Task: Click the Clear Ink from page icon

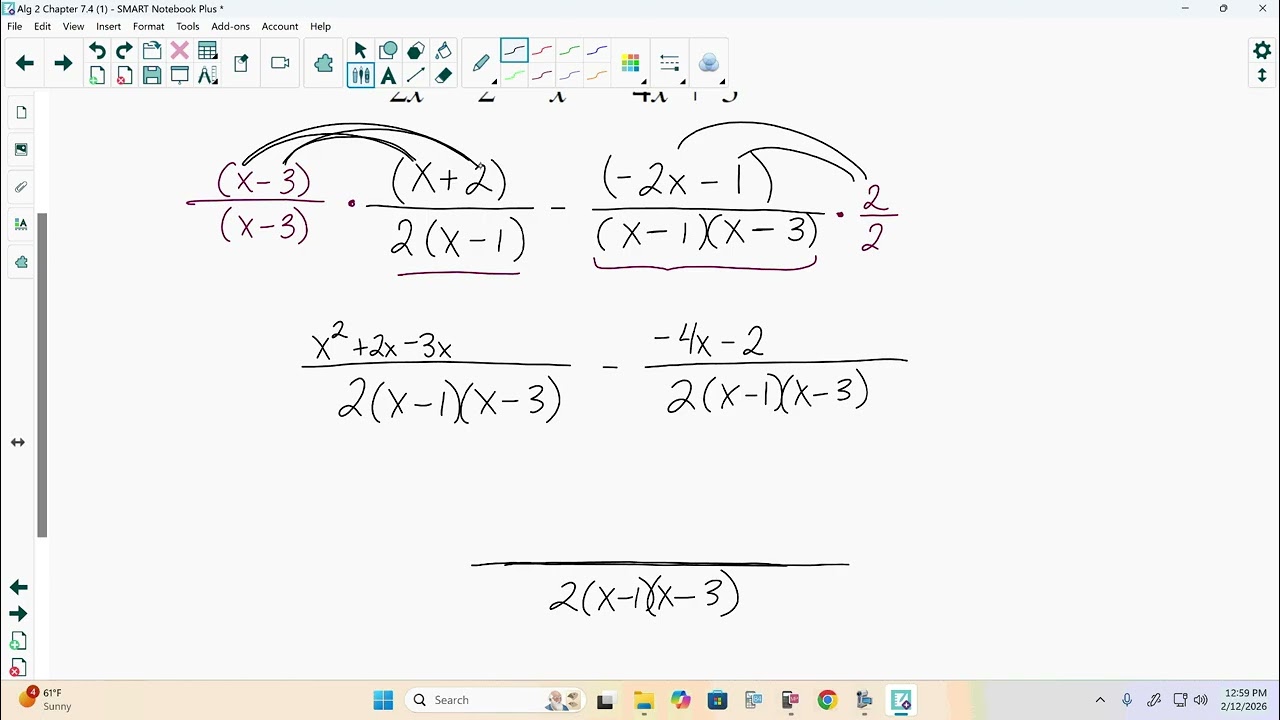Action: tap(241, 63)
